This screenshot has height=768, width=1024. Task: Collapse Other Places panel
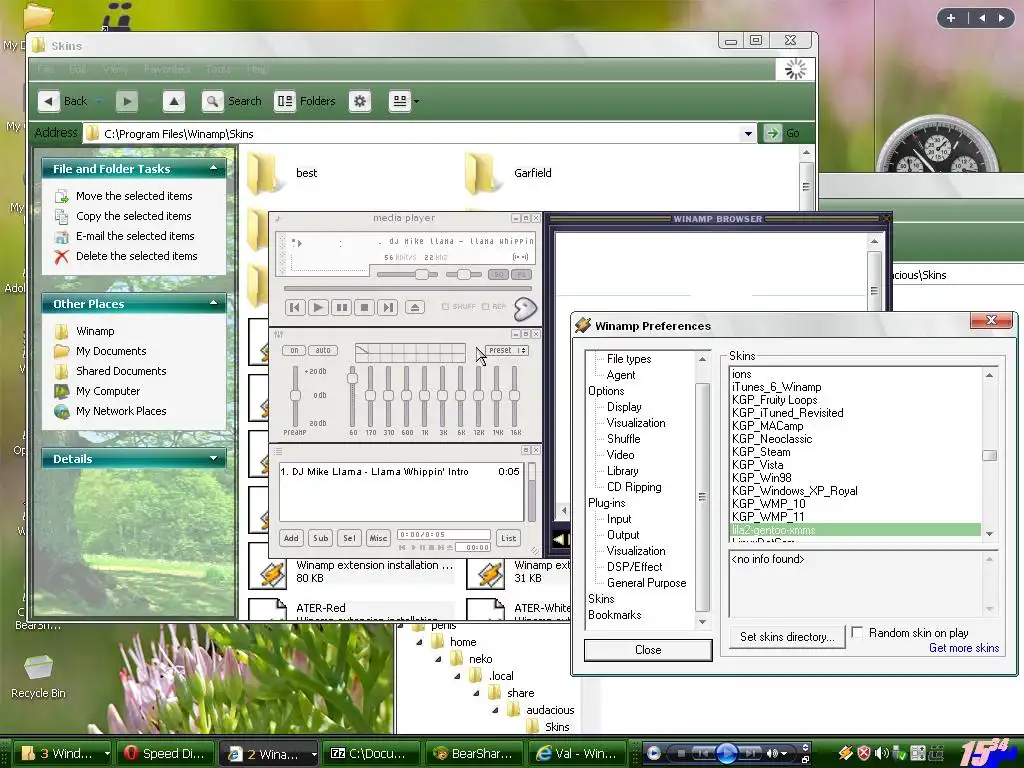tap(214, 303)
